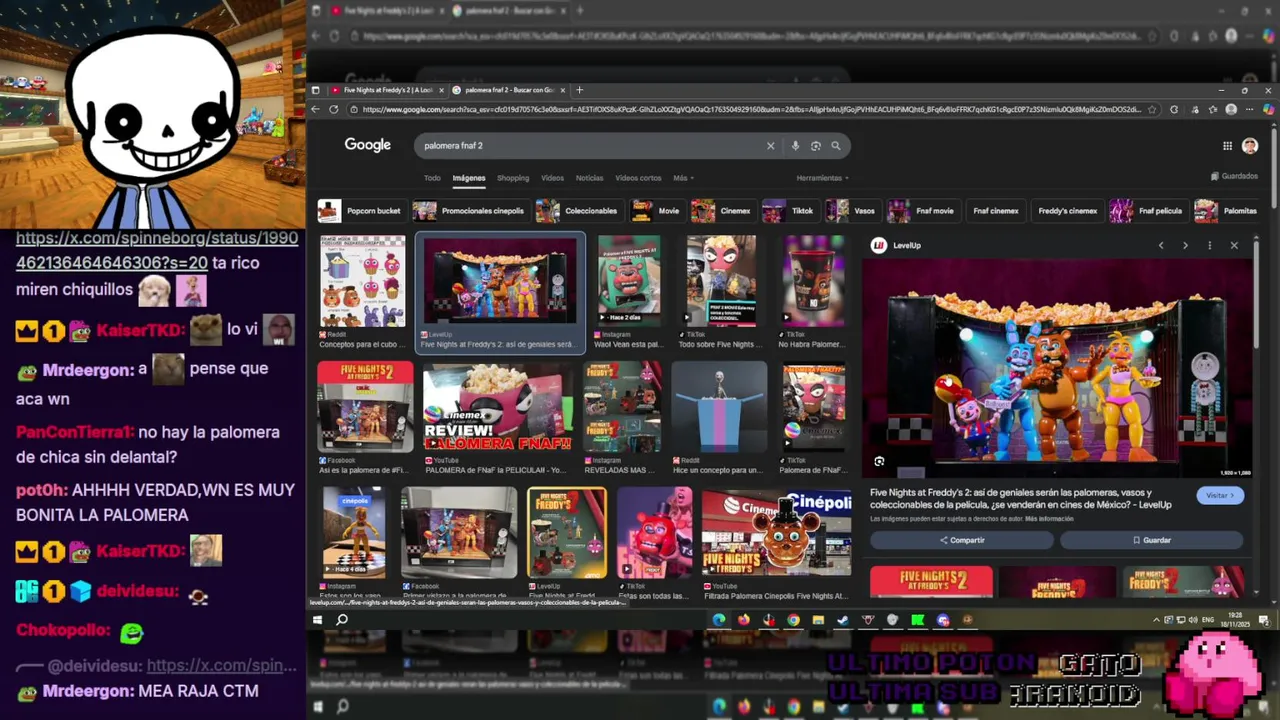Filter by Fnaf pelicula chip
This screenshot has width=1280, height=720.
(x=1148, y=211)
